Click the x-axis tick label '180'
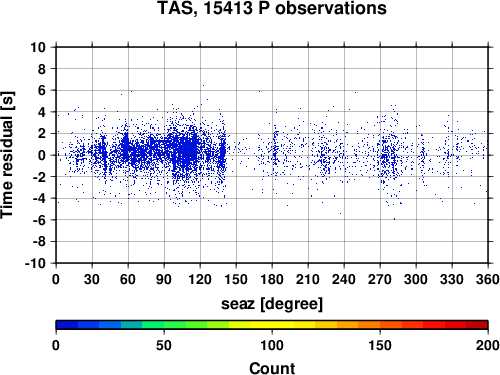This screenshot has width=500, height=375. point(272,279)
